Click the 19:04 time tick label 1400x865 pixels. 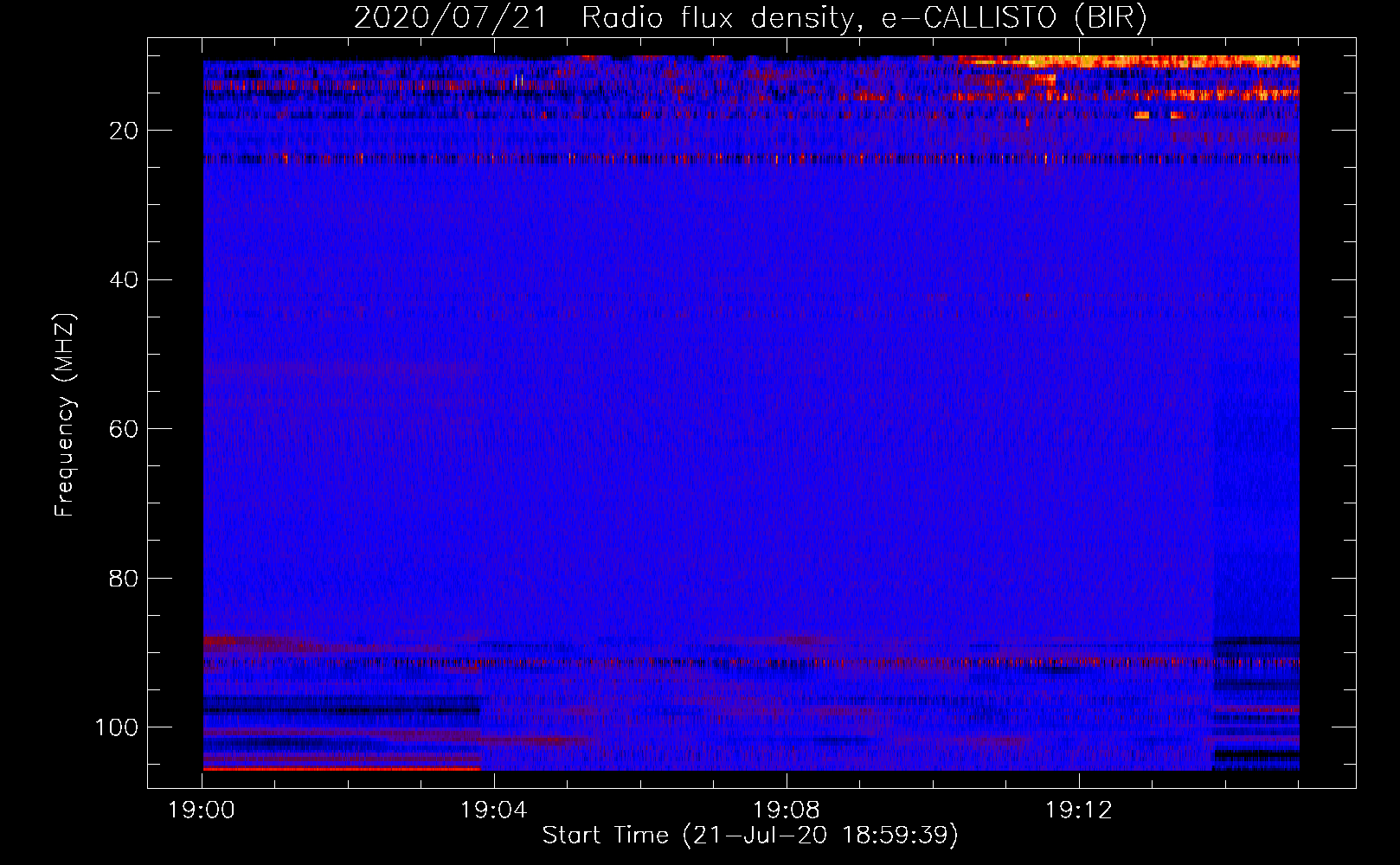coord(494,811)
